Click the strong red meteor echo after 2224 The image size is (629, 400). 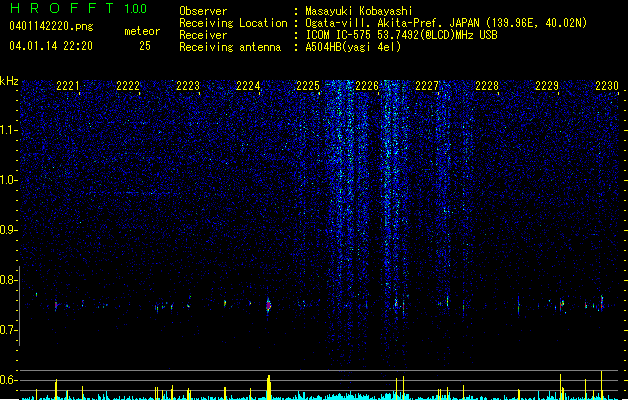pos(268,305)
